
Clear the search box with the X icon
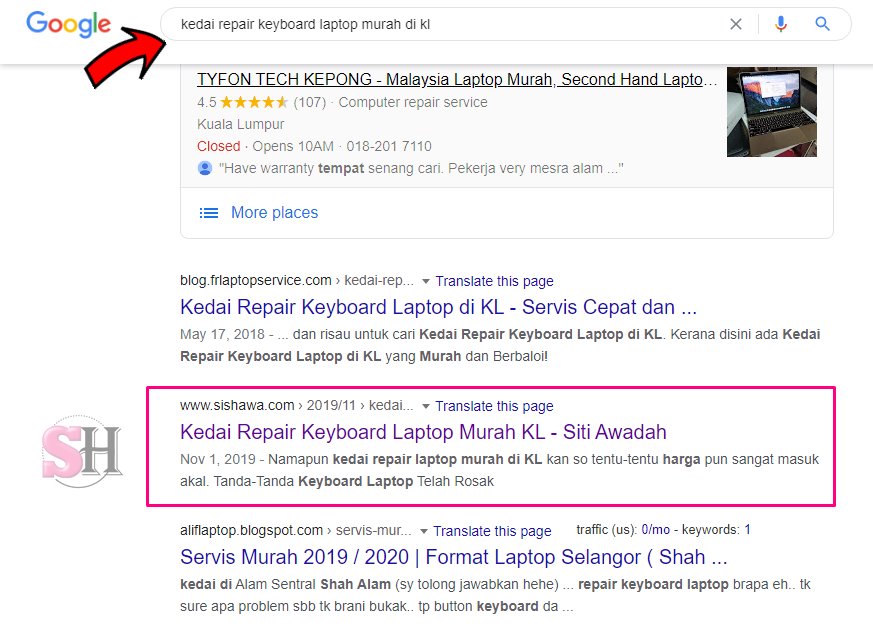735,24
